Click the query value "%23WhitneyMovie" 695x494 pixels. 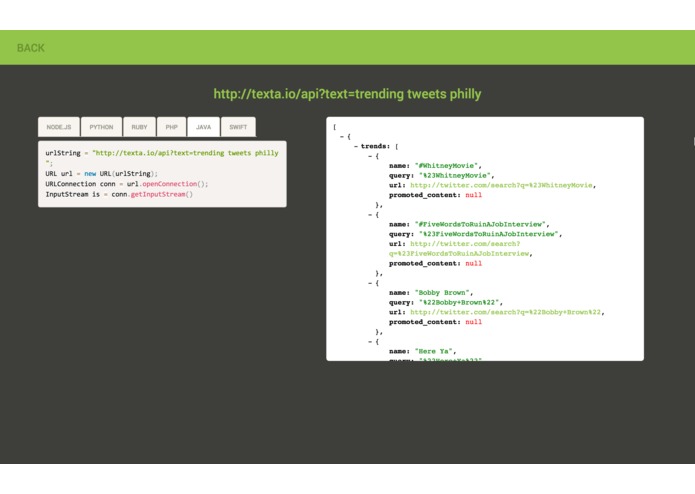(455, 175)
